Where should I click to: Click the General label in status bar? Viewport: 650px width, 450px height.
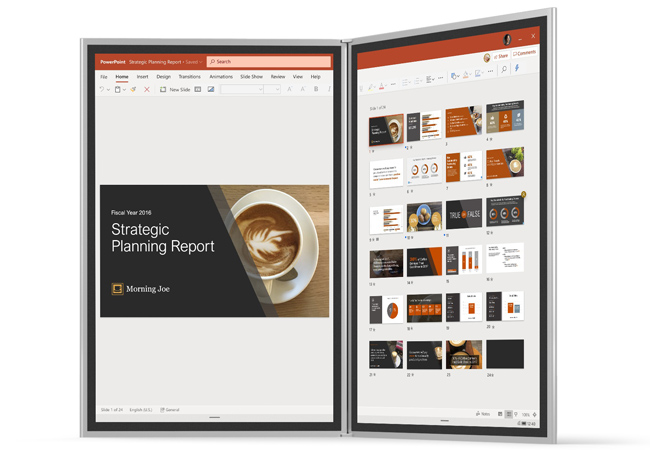click(170, 410)
